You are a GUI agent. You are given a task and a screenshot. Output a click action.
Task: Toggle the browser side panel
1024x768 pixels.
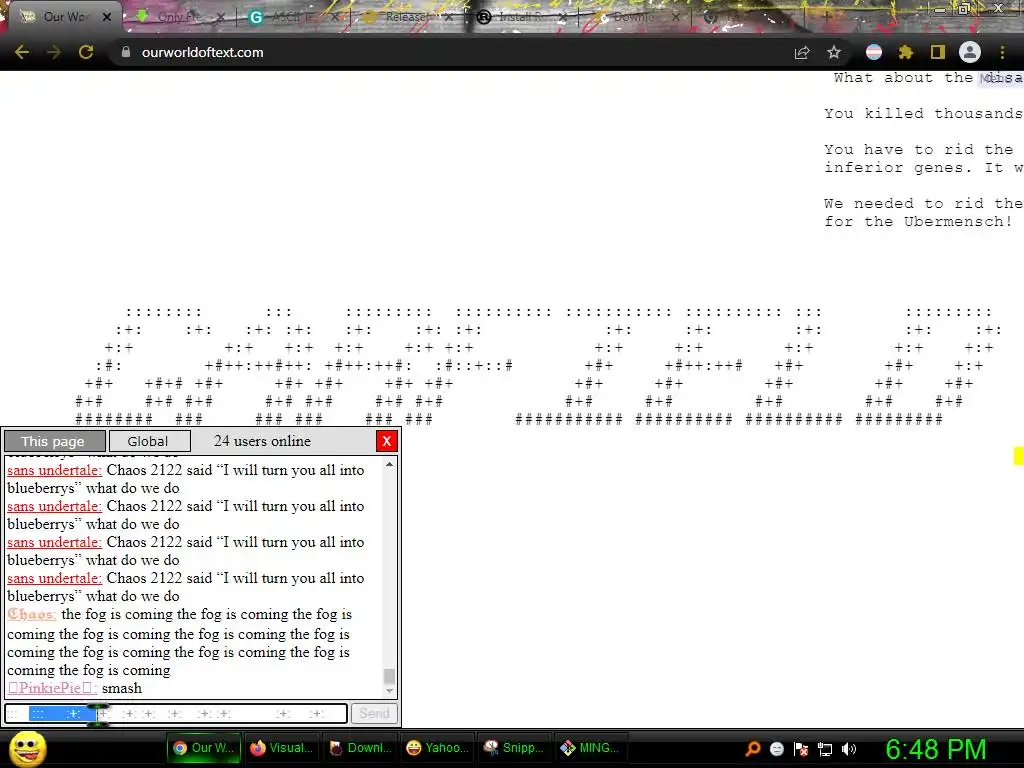[x=938, y=52]
